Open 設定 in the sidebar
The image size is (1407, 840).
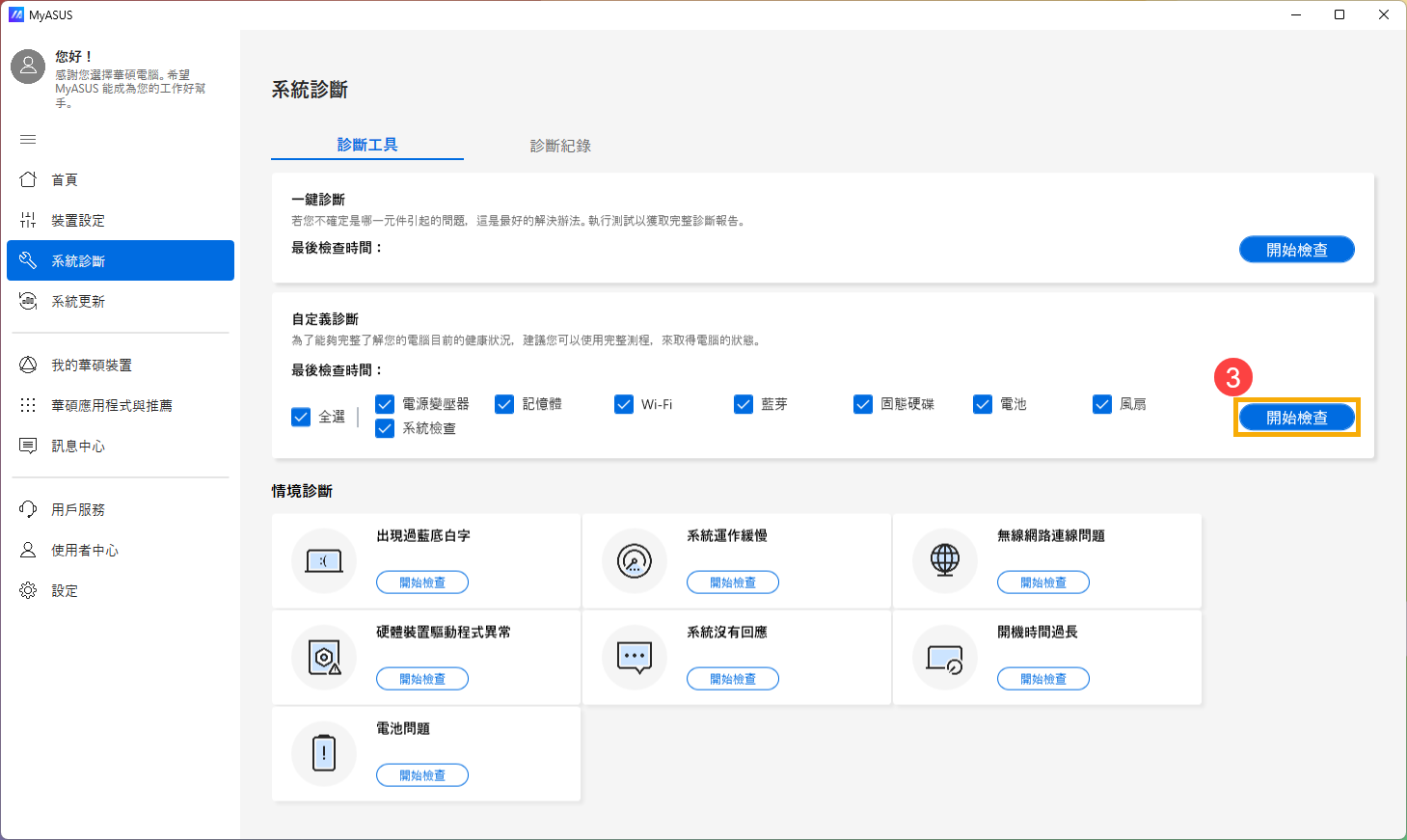pos(121,590)
